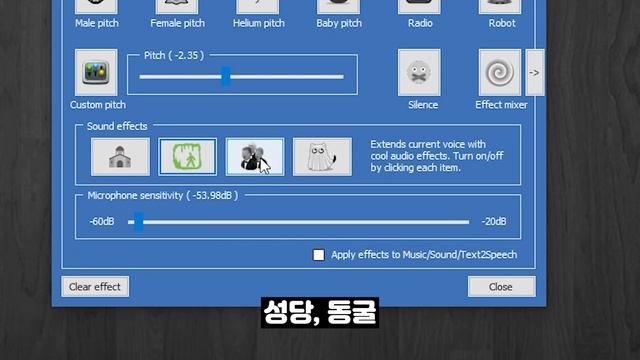Click the -60dB minimum label
This screenshot has width=640, height=360.
(x=102, y=222)
